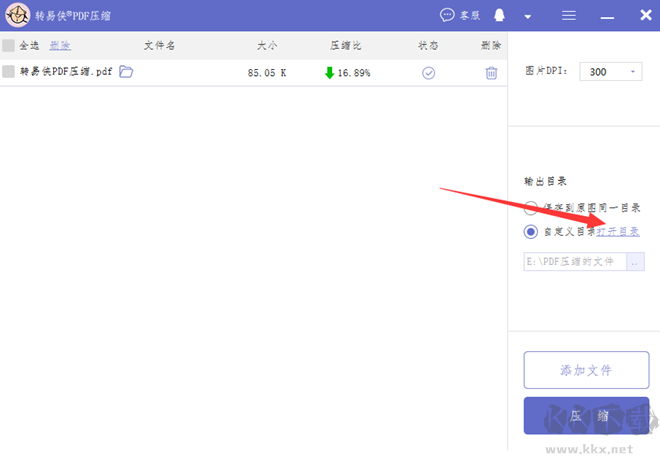
Task: Open folder of 转易侠PDF压缩.pdf
Action: coord(126,72)
